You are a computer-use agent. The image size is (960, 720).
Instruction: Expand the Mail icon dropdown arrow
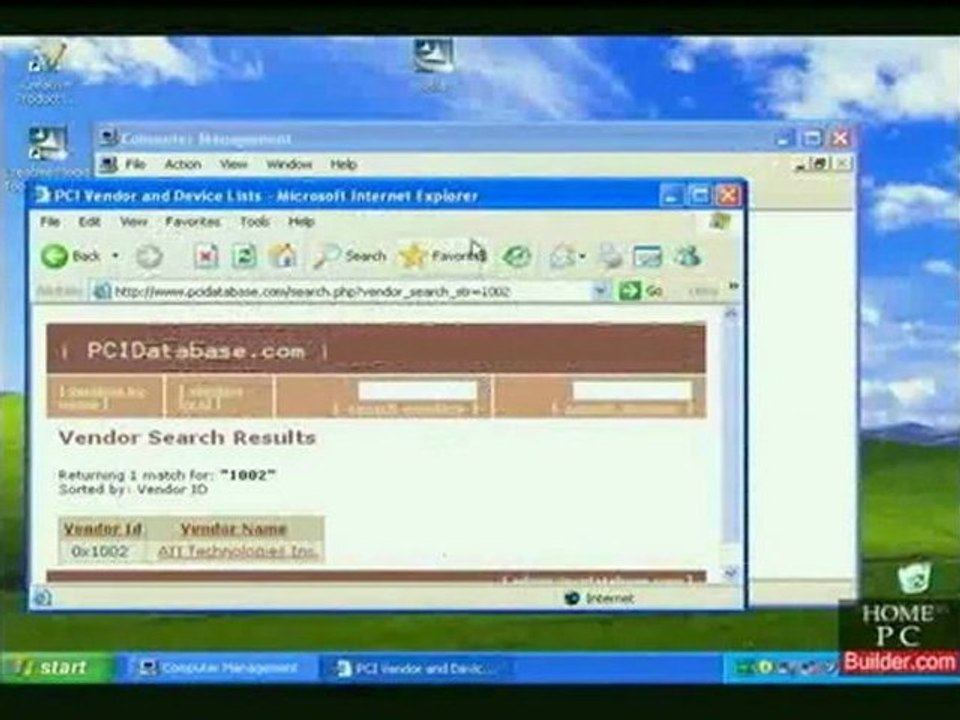[x=582, y=257]
